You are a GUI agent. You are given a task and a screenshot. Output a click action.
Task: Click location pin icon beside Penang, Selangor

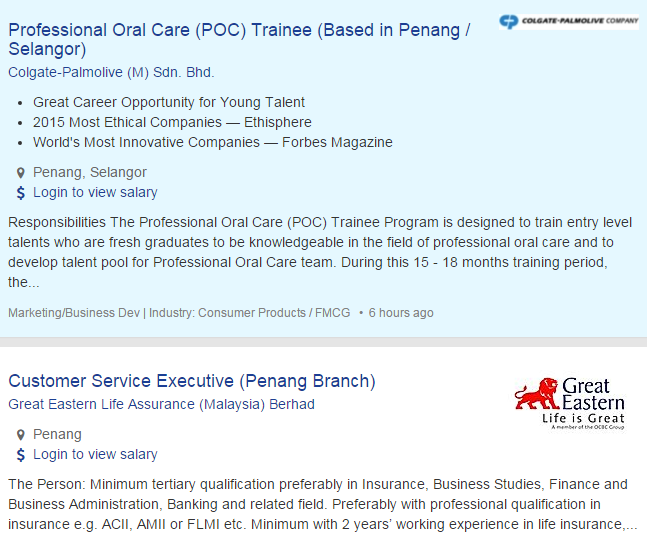20,173
